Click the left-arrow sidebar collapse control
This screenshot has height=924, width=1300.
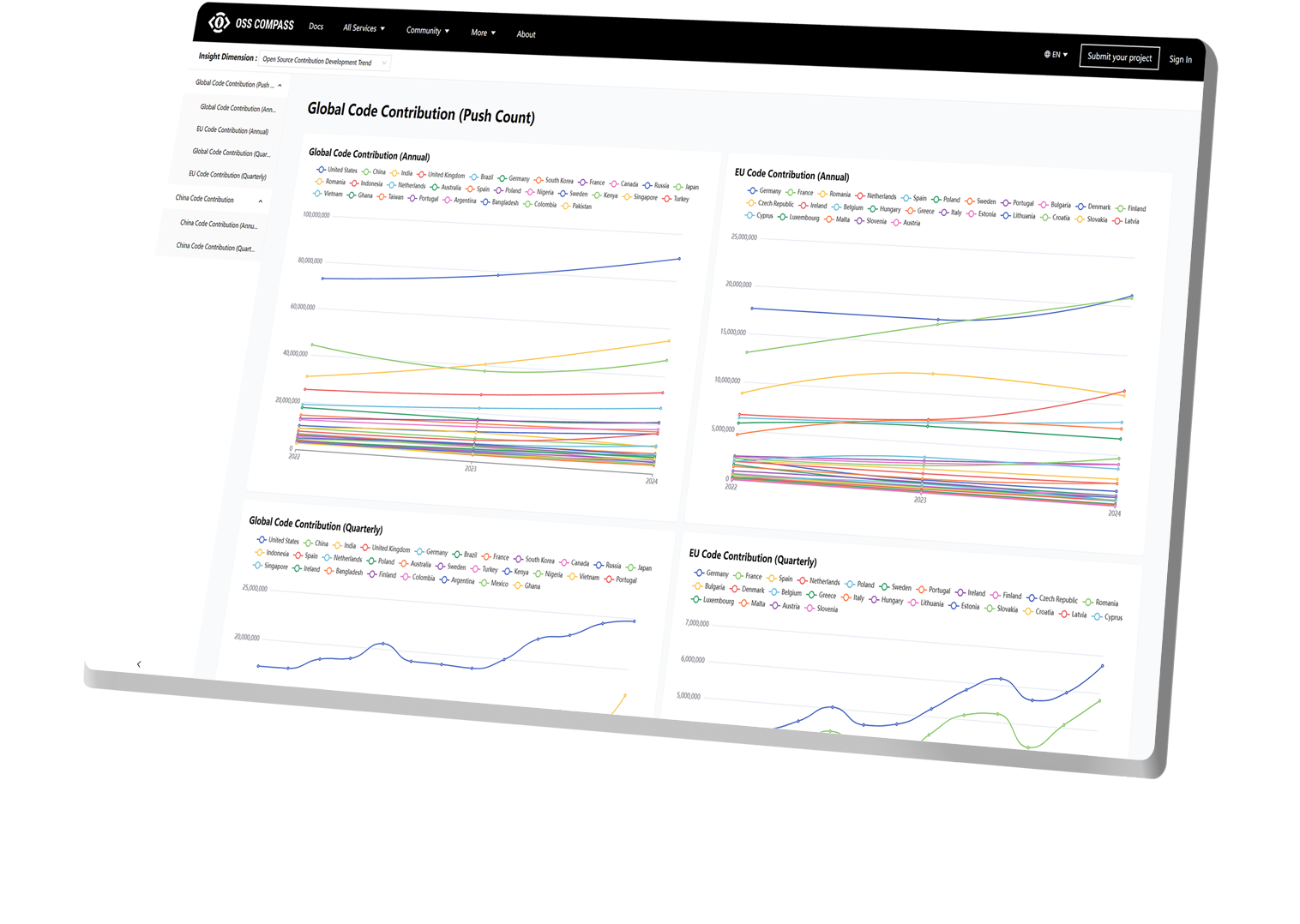click(137, 663)
